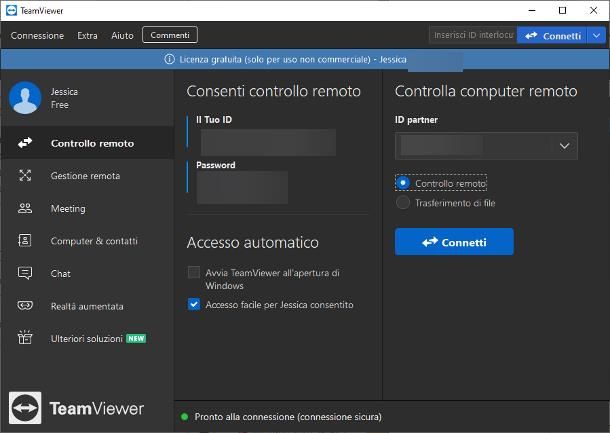This screenshot has width=610, height=433.
Task: Open Ulteriori soluzioni section
Action: coord(87,338)
